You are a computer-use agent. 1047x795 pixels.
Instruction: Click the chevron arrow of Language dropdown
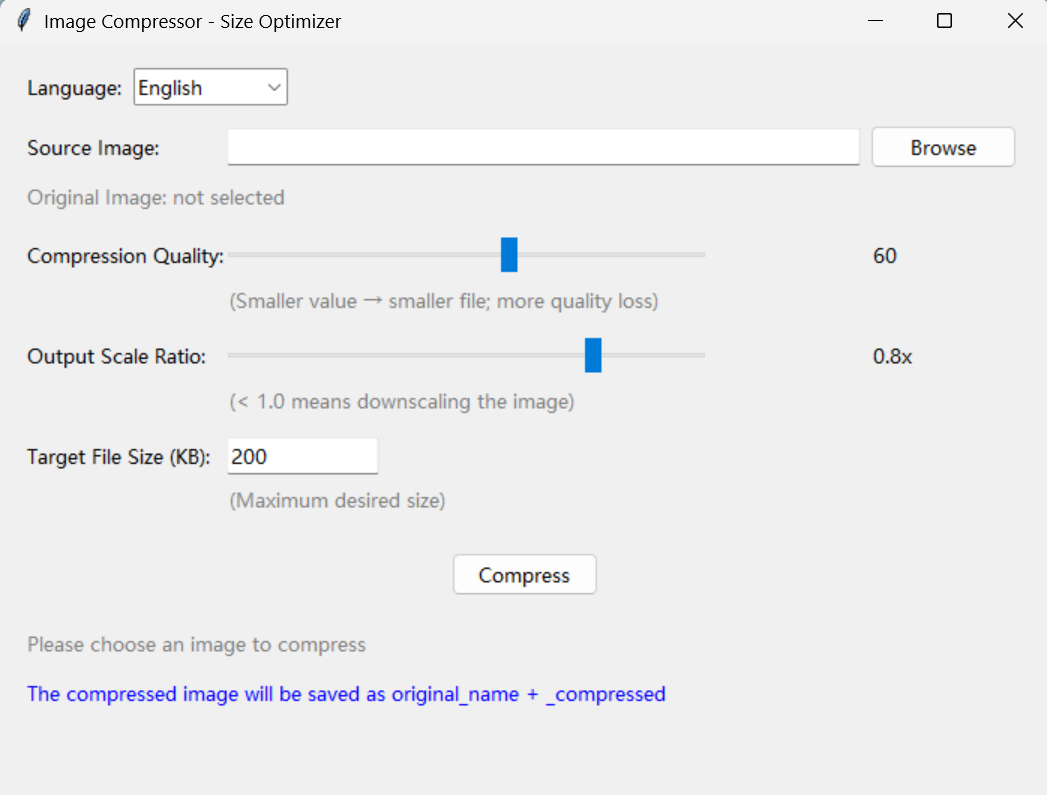point(274,88)
